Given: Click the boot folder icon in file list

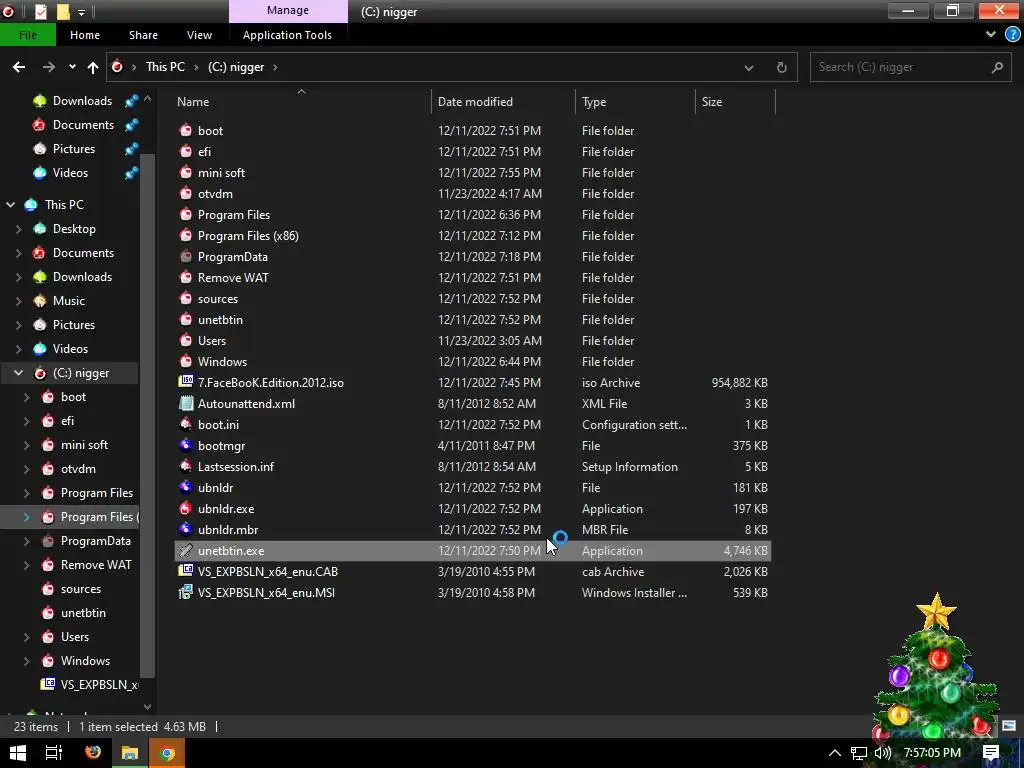Looking at the screenshot, I should point(186,131).
